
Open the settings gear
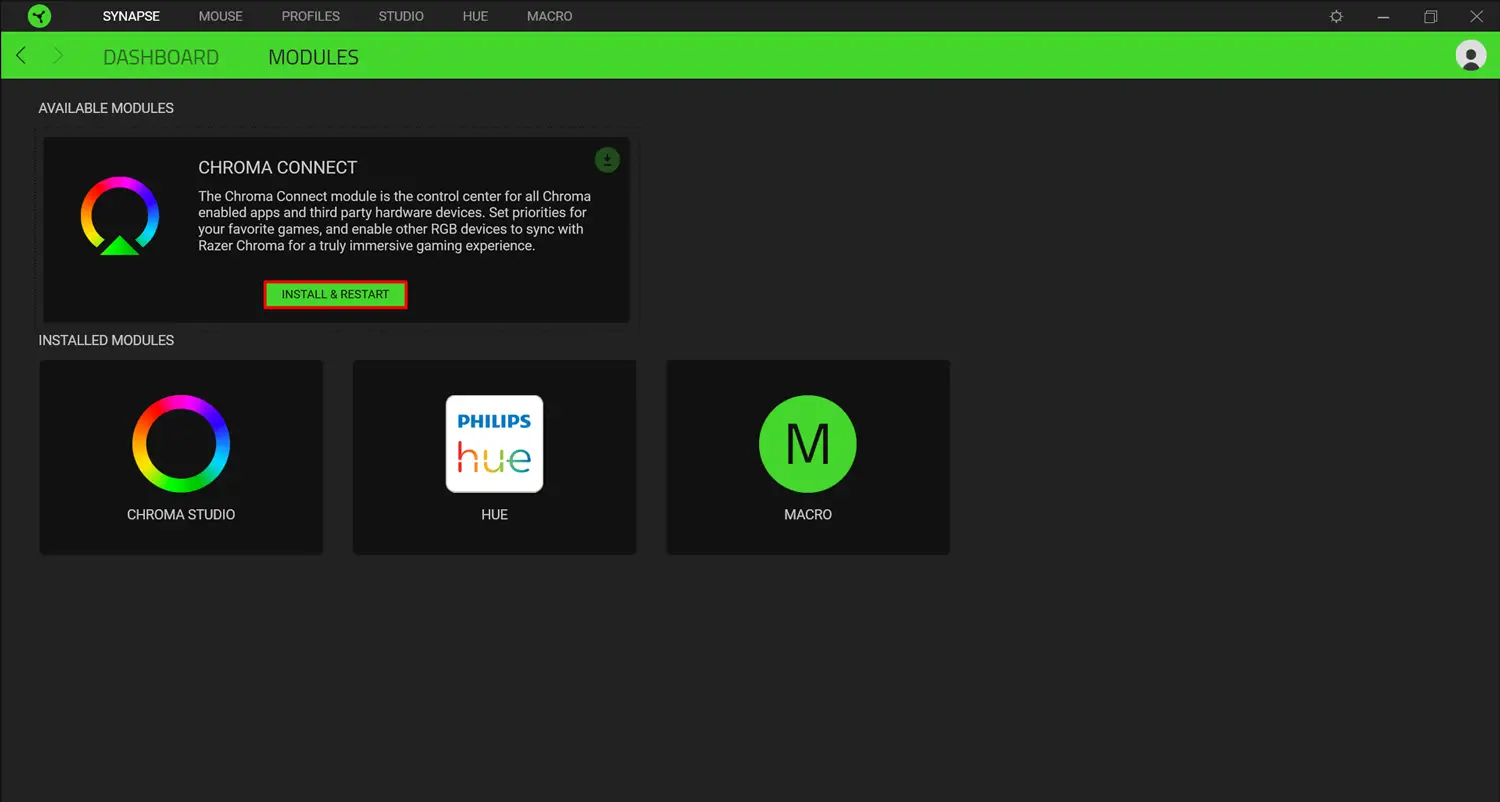tap(1336, 16)
